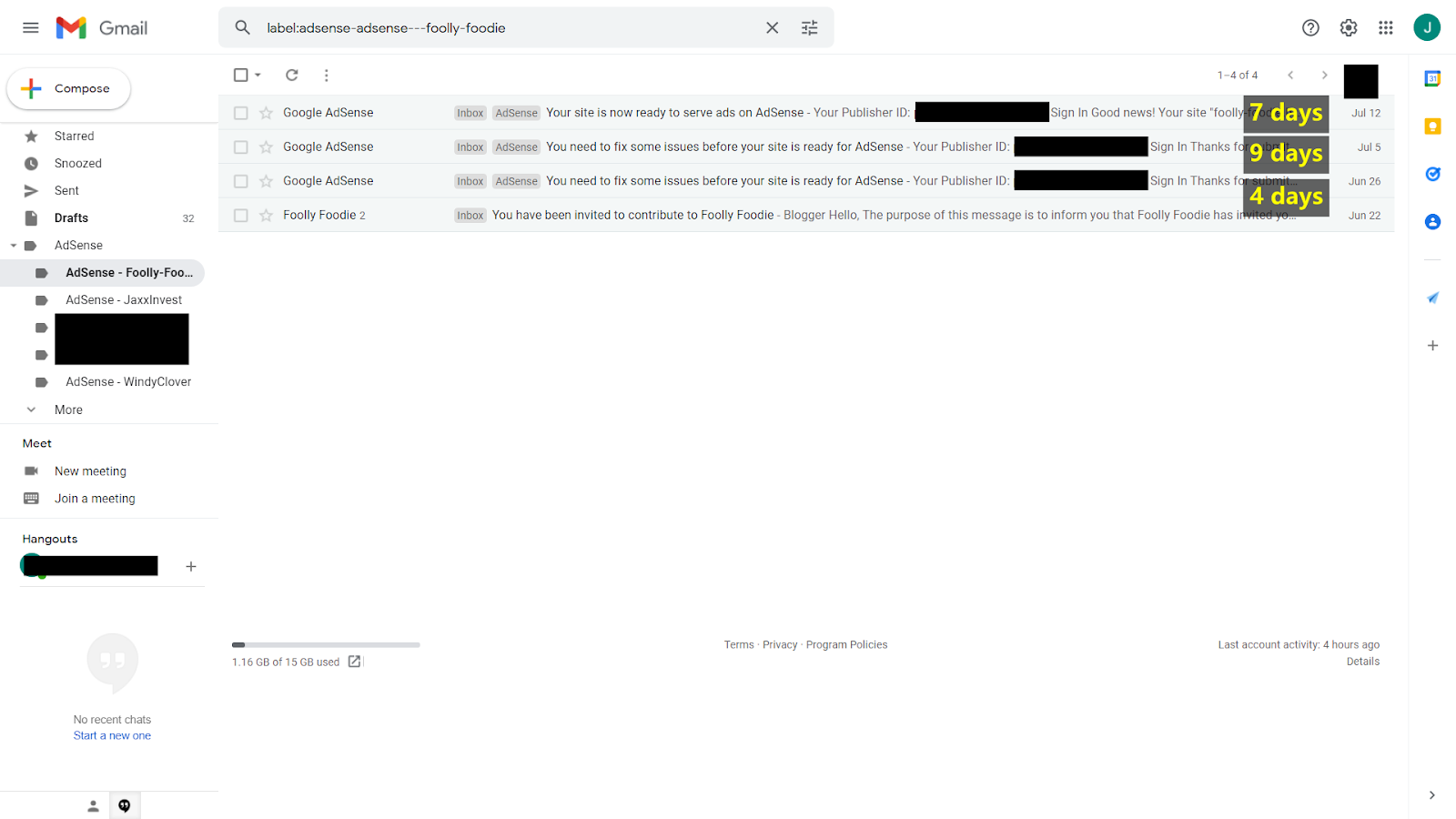
Task: Switch to Hangouts conversations icon
Action: [x=125, y=805]
